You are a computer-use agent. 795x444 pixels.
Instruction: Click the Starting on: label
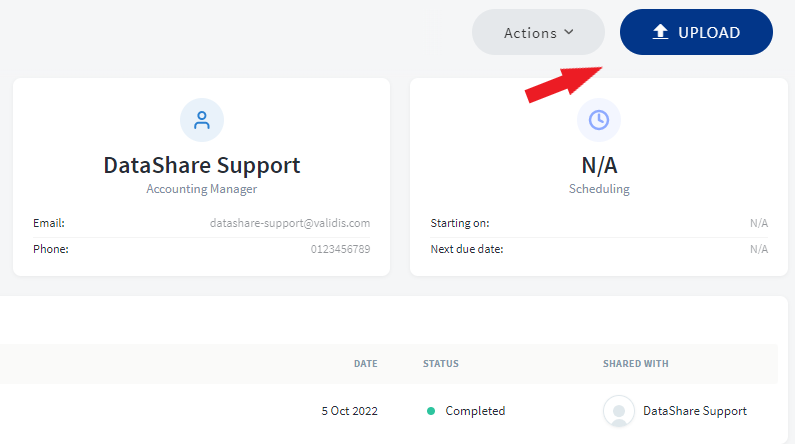(460, 223)
